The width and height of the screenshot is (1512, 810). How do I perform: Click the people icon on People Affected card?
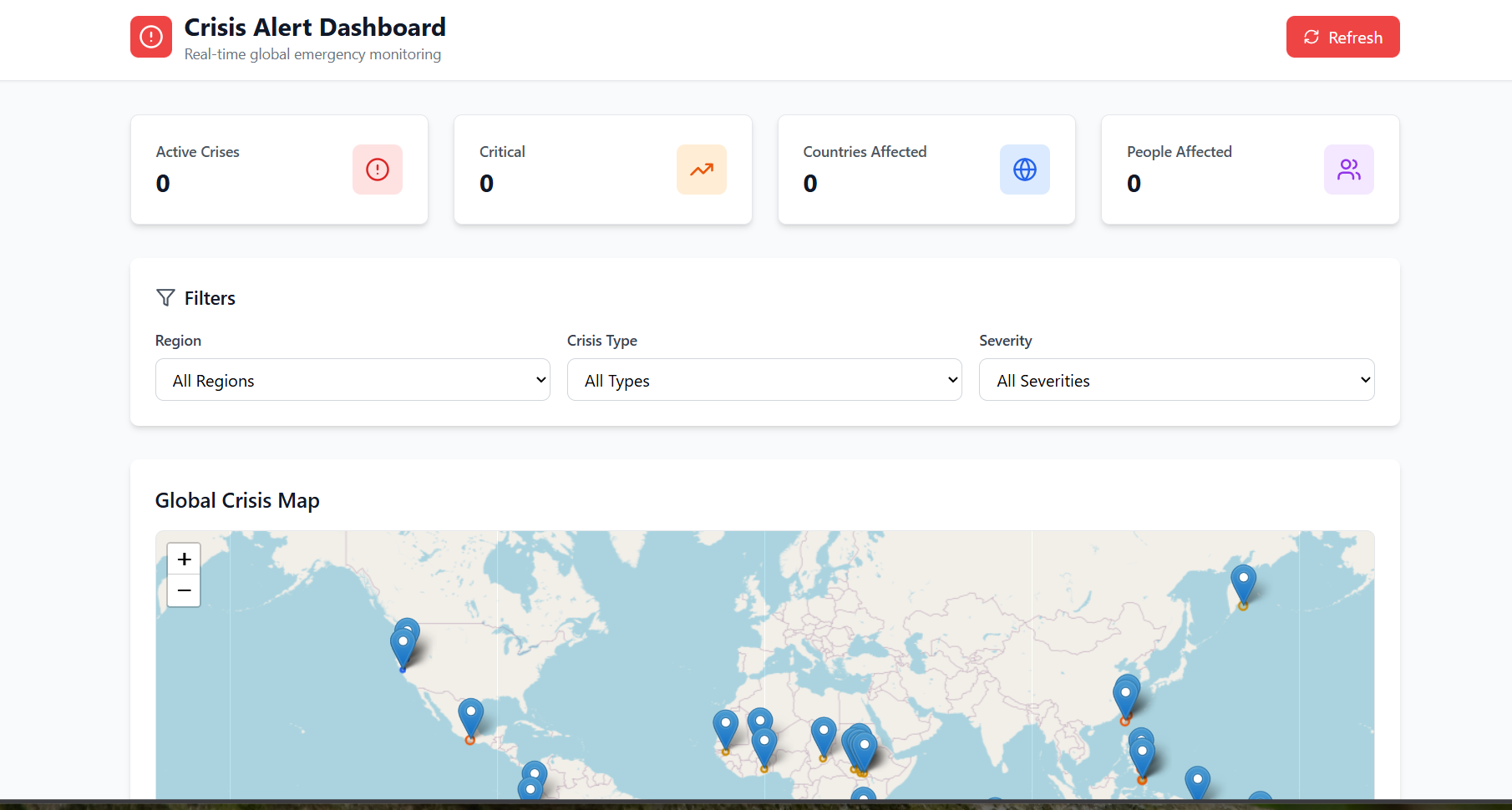1348,170
